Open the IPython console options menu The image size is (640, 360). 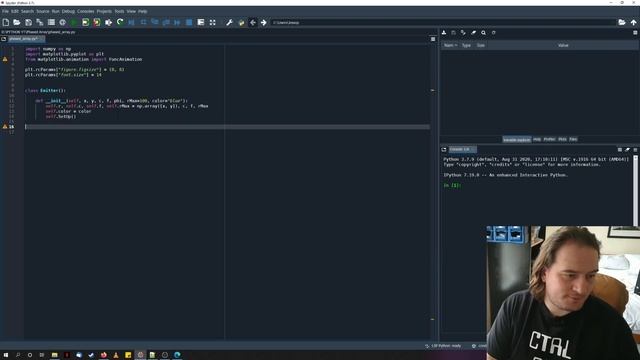coord(635,150)
